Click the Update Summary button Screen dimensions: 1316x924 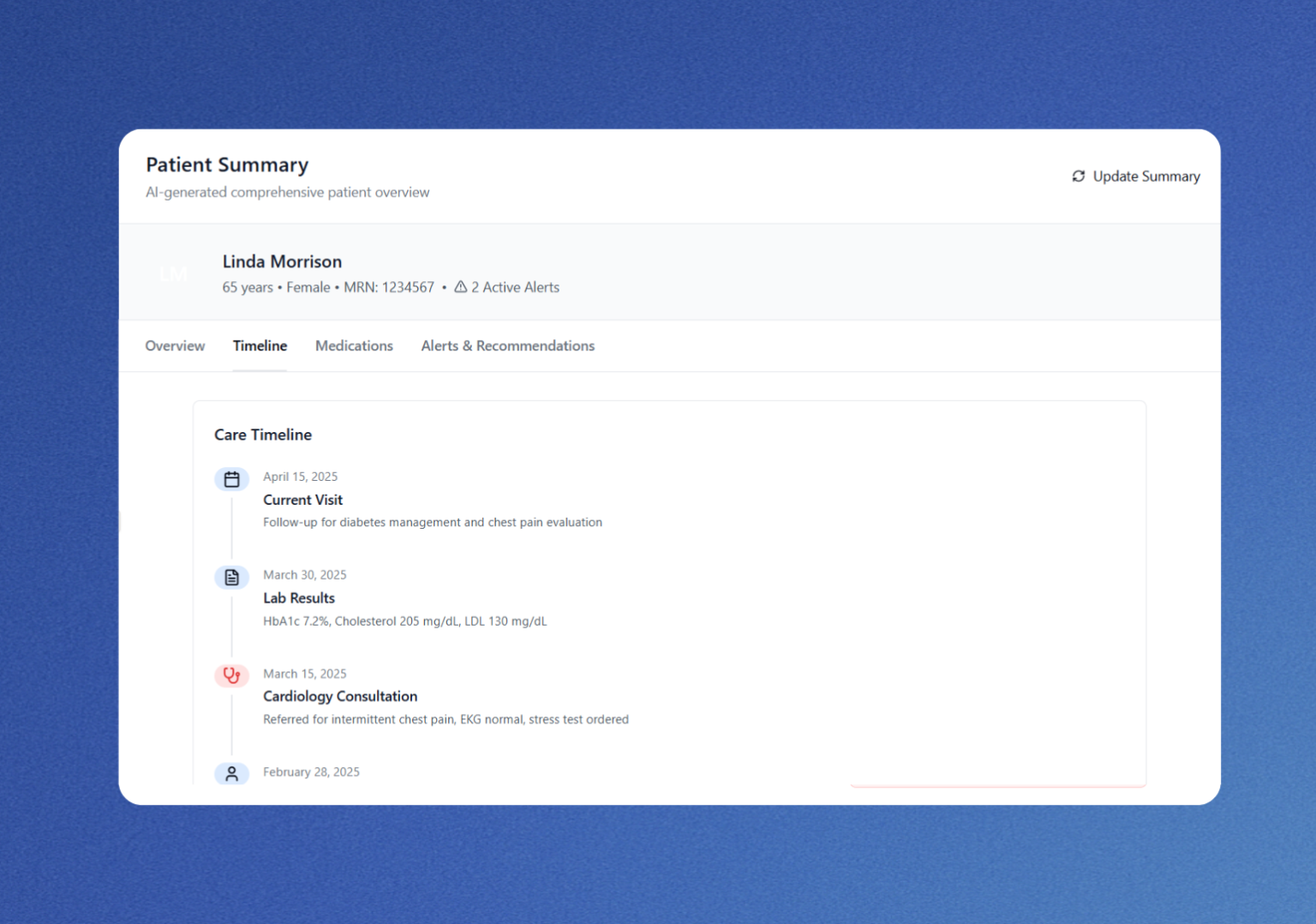pyautogui.click(x=1135, y=177)
